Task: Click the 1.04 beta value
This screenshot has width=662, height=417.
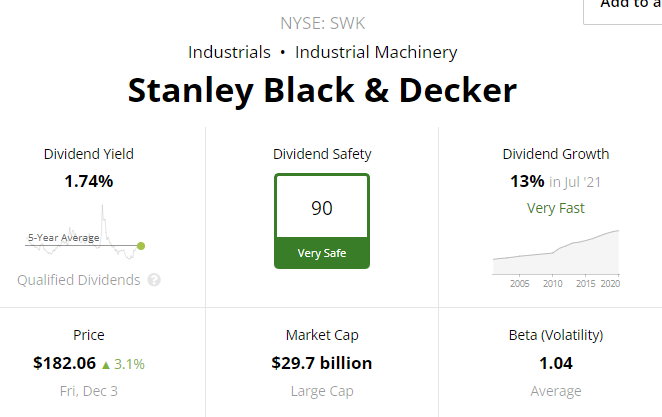Action: tap(556, 363)
